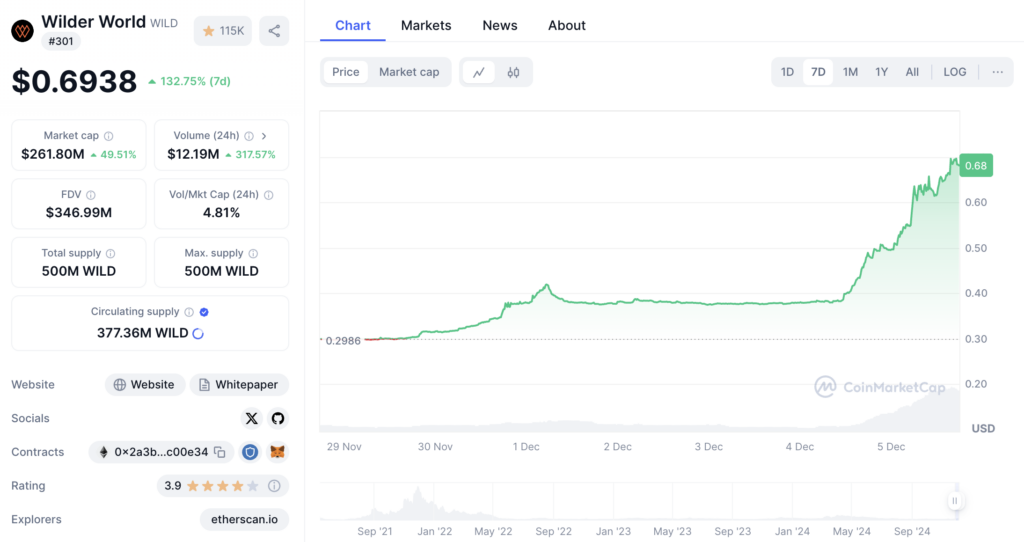Open the etherscan.io explorer link
1024x542 pixels.
pos(244,520)
